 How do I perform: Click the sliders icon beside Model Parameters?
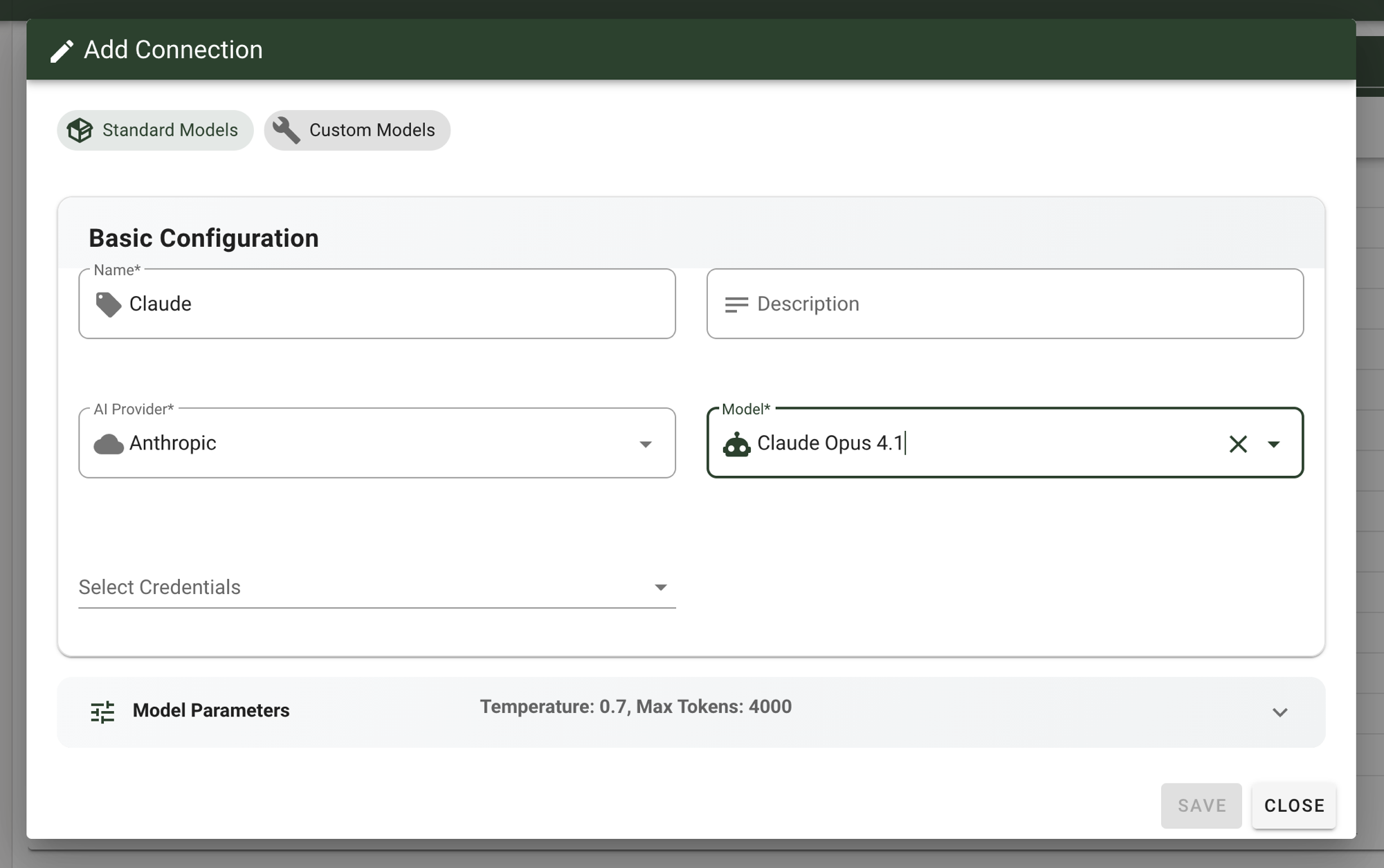pyautogui.click(x=102, y=712)
